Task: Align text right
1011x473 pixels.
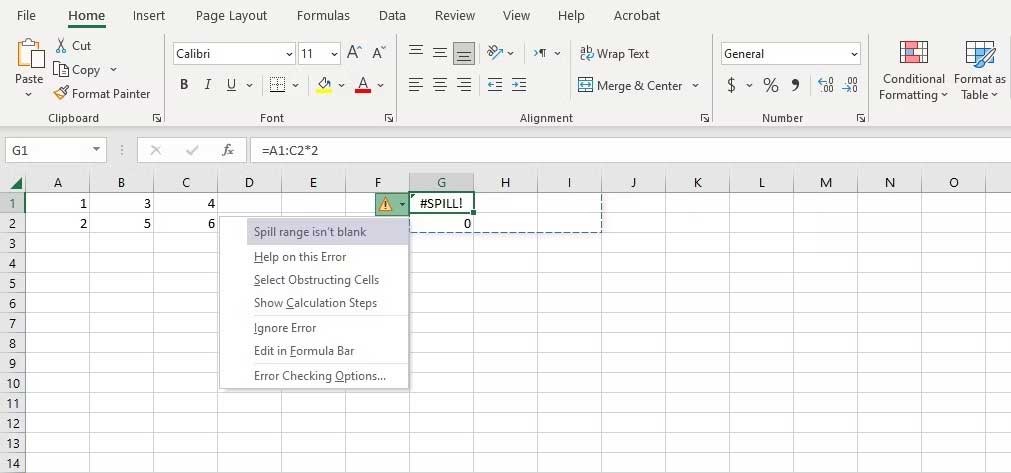Action: tap(464, 84)
